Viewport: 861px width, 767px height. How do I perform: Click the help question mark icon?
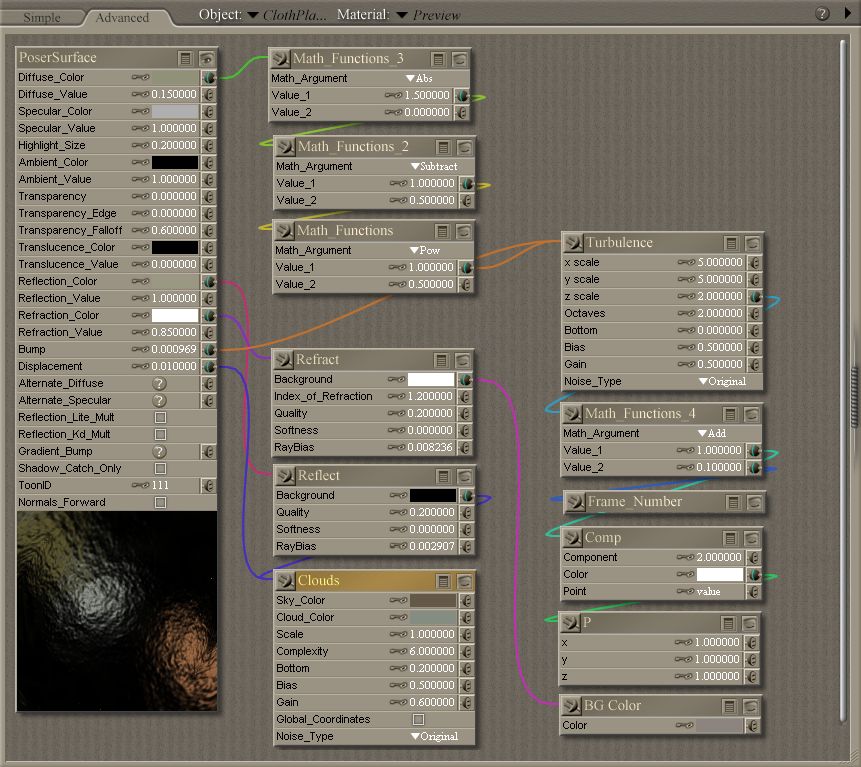[x=821, y=14]
